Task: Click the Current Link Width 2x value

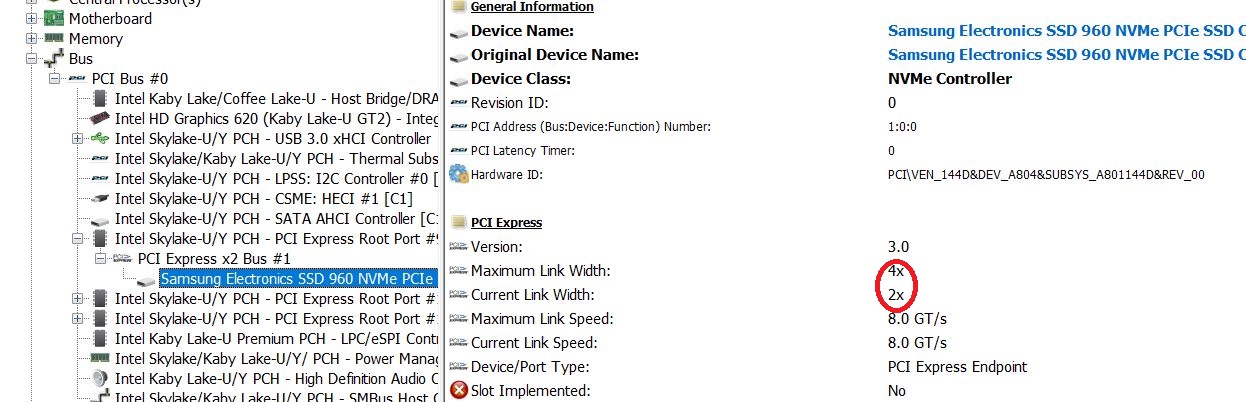Action: point(896,295)
